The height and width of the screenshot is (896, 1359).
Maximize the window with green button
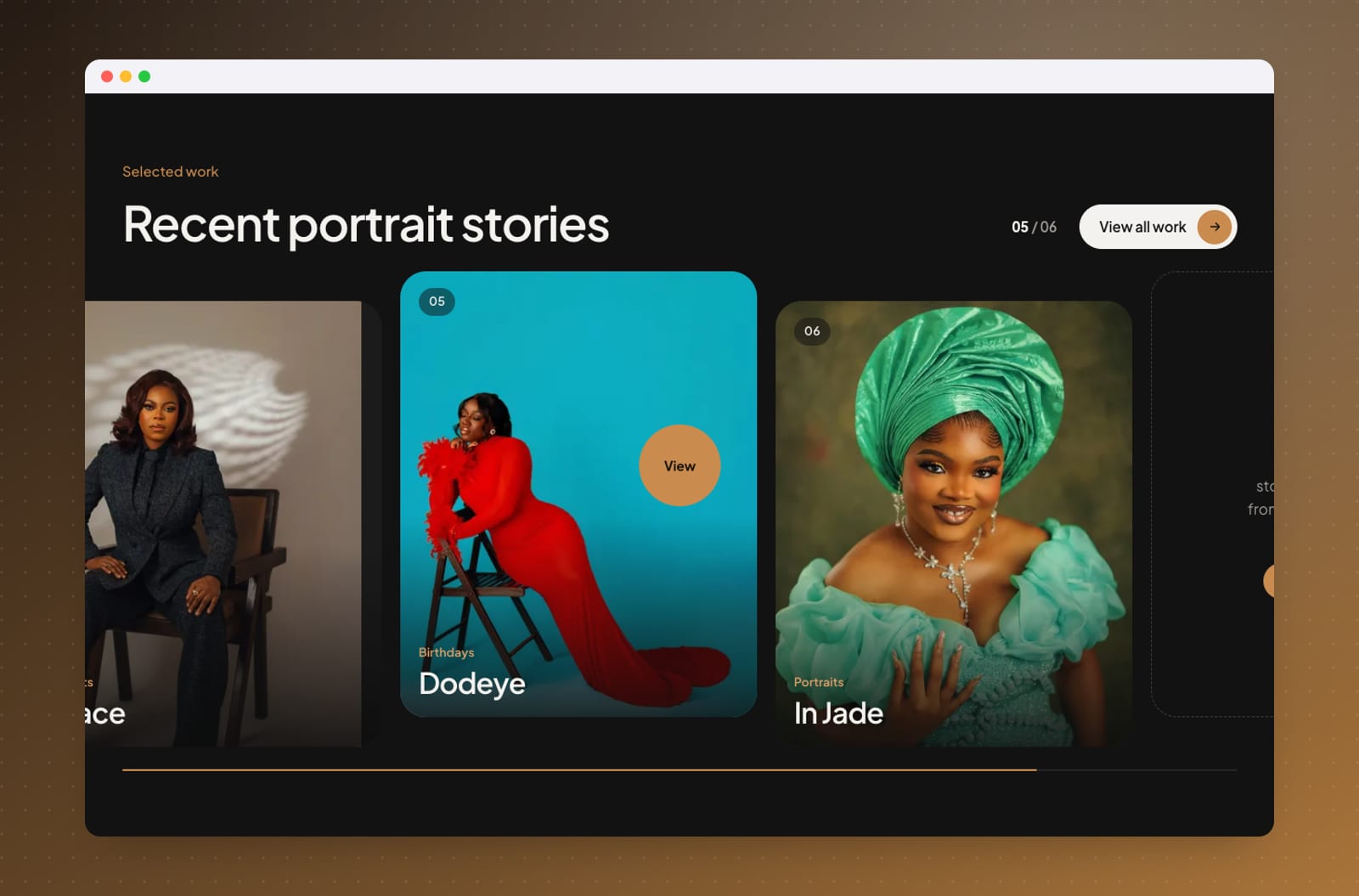point(144,76)
